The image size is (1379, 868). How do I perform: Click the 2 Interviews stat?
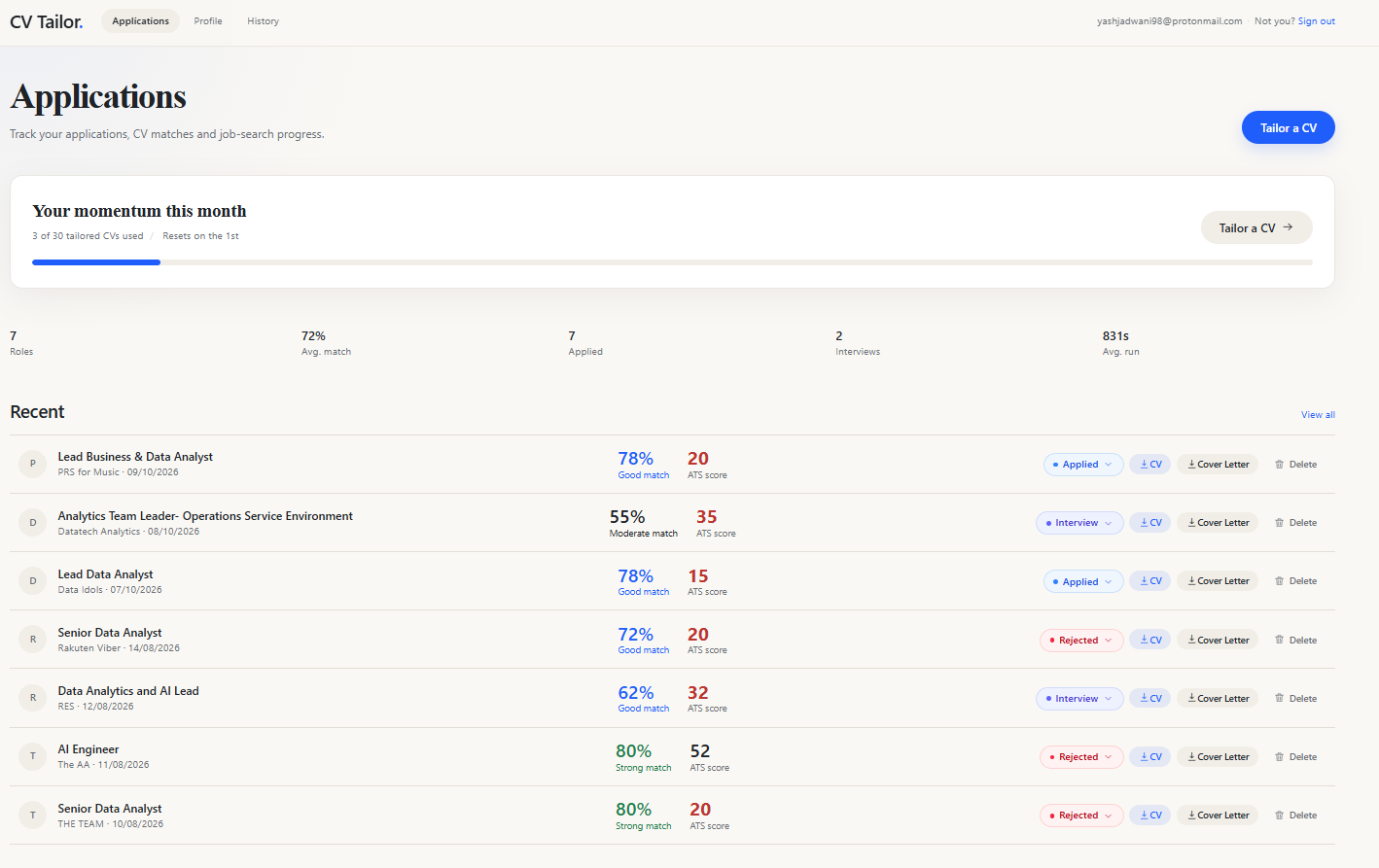point(858,343)
